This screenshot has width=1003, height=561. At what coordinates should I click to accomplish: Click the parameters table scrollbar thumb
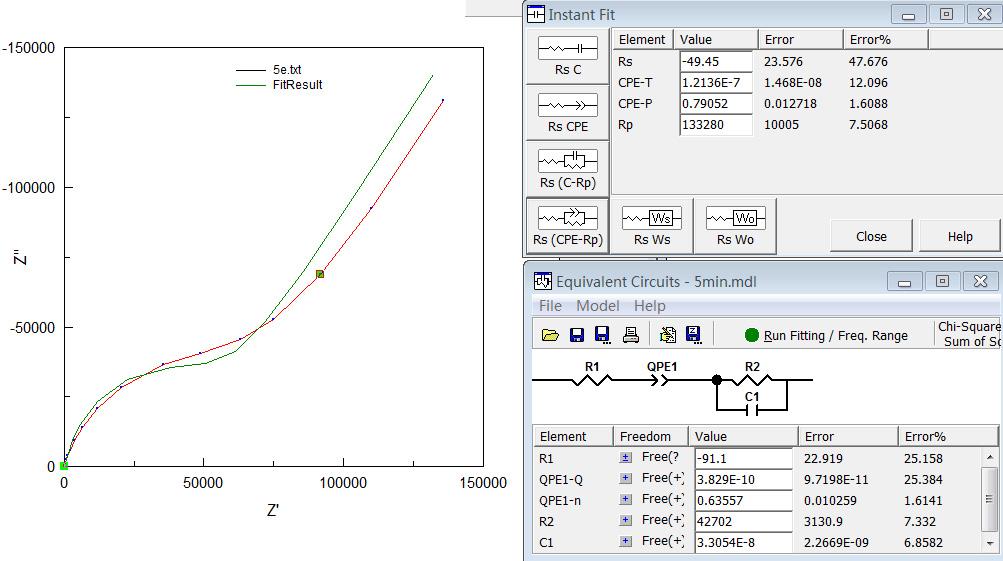coord(990,498)
